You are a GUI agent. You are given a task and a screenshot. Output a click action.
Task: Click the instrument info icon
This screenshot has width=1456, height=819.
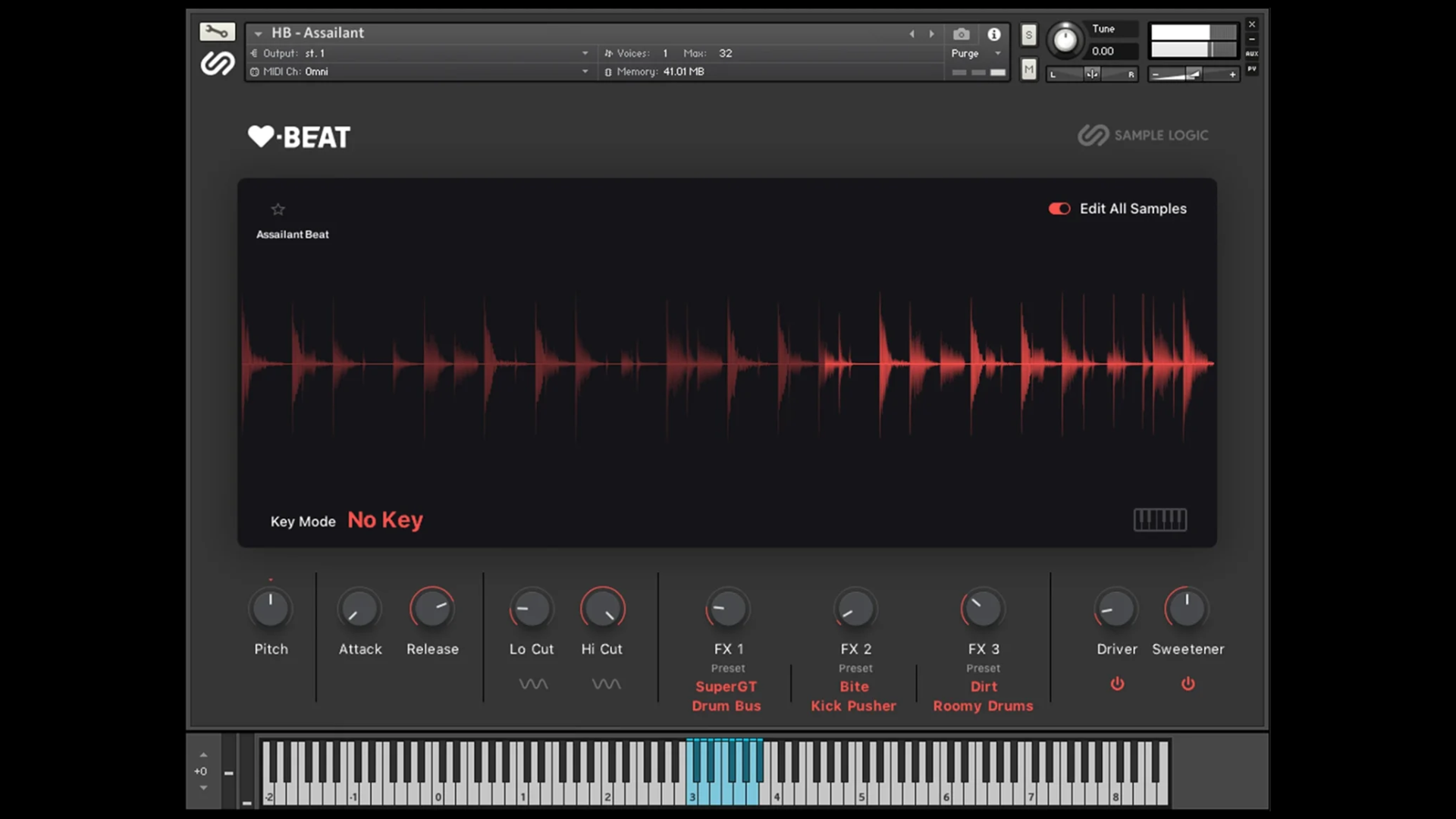(x=994, y=34)
